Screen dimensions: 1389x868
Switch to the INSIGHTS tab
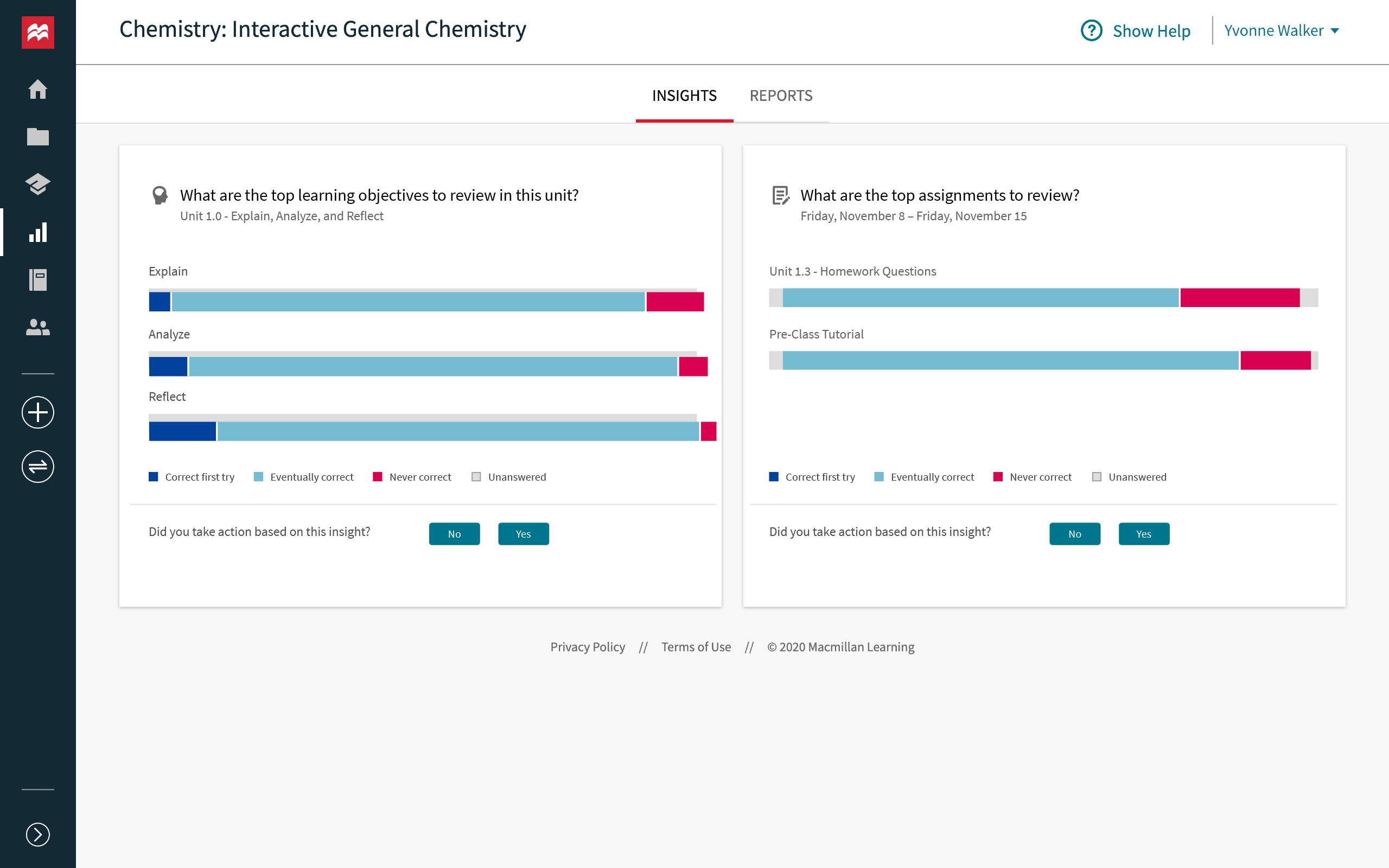point(684,95)
